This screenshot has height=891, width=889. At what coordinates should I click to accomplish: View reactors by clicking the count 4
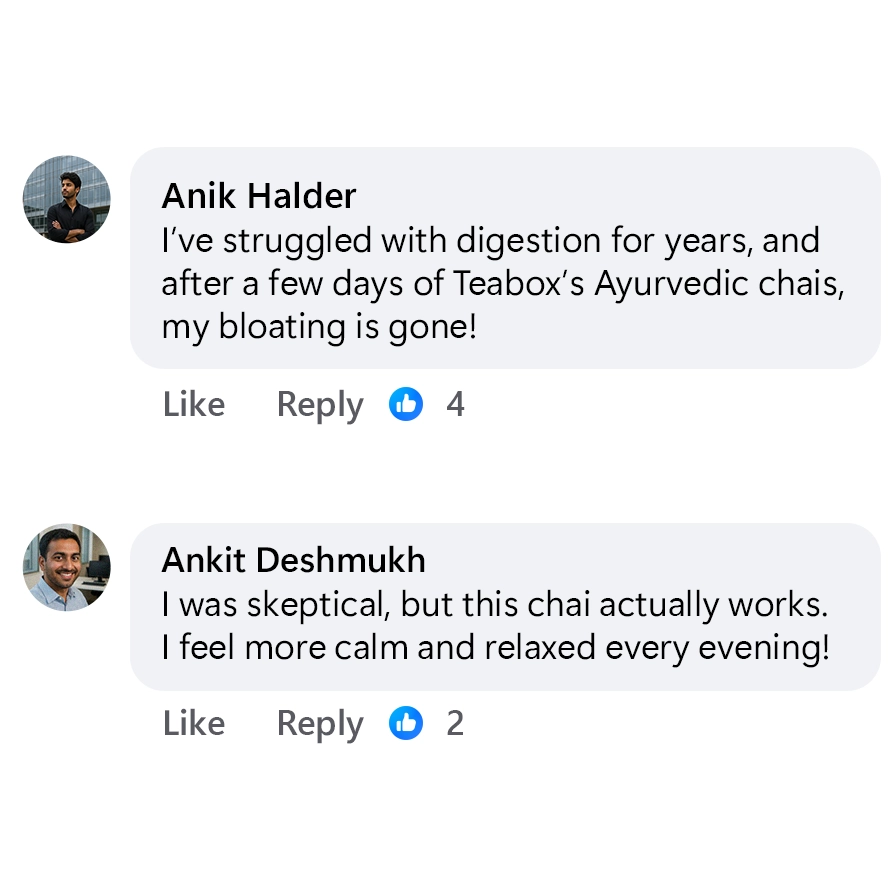(x=456, y=404)
